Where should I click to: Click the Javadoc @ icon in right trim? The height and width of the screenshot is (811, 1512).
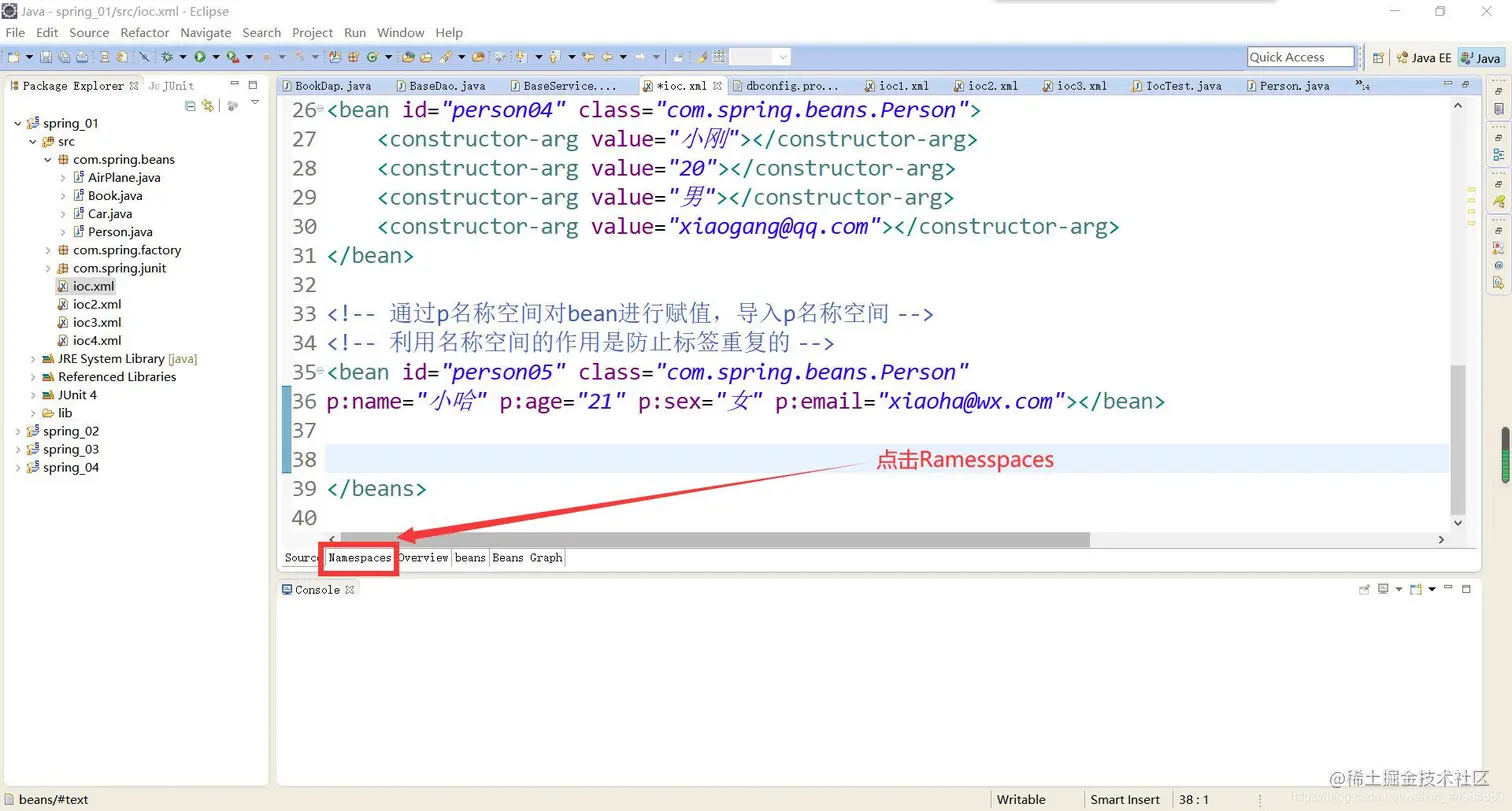(x=1498, y=265)
